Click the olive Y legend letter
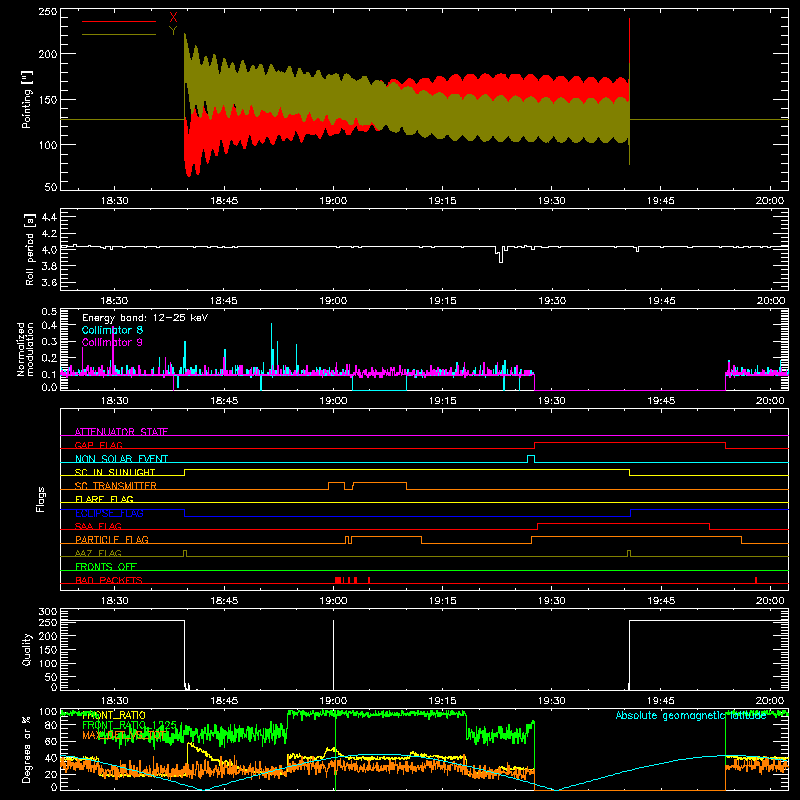 point(173,31)
